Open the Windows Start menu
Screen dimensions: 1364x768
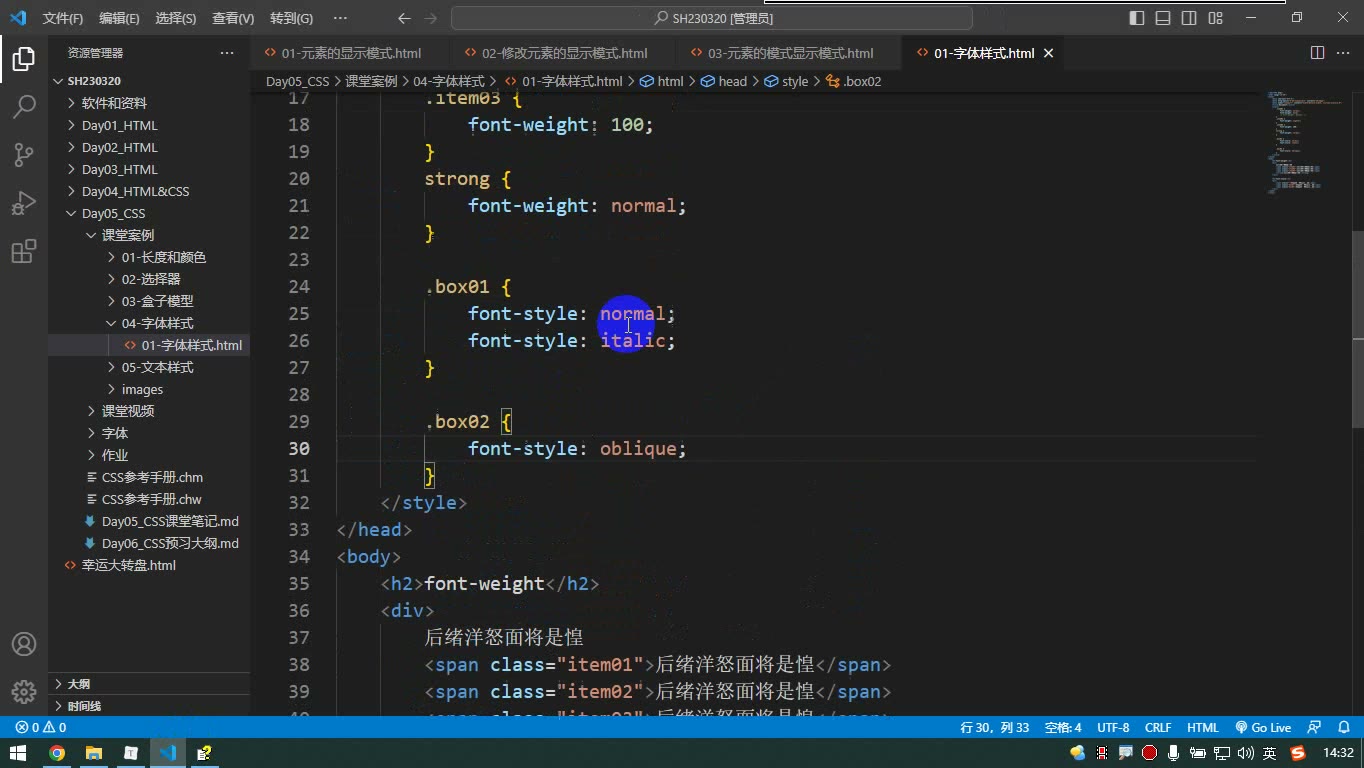[18, 753]
